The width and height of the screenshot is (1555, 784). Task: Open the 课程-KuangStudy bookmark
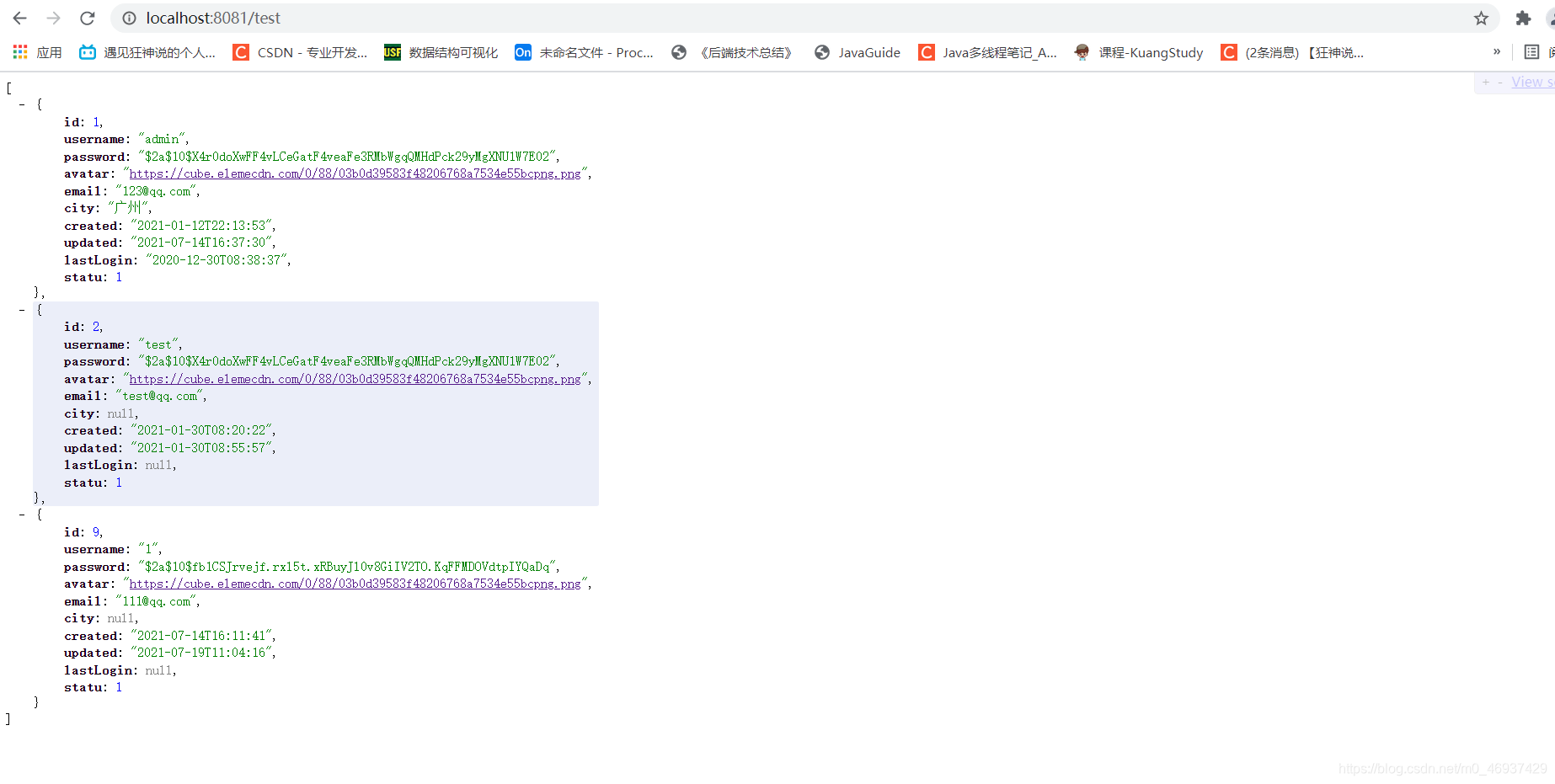[x=1139, y=52]
